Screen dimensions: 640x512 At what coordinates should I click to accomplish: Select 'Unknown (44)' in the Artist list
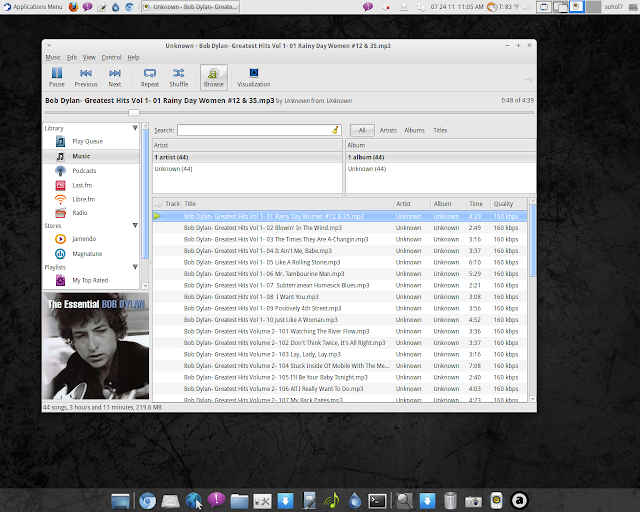point(247,169)
